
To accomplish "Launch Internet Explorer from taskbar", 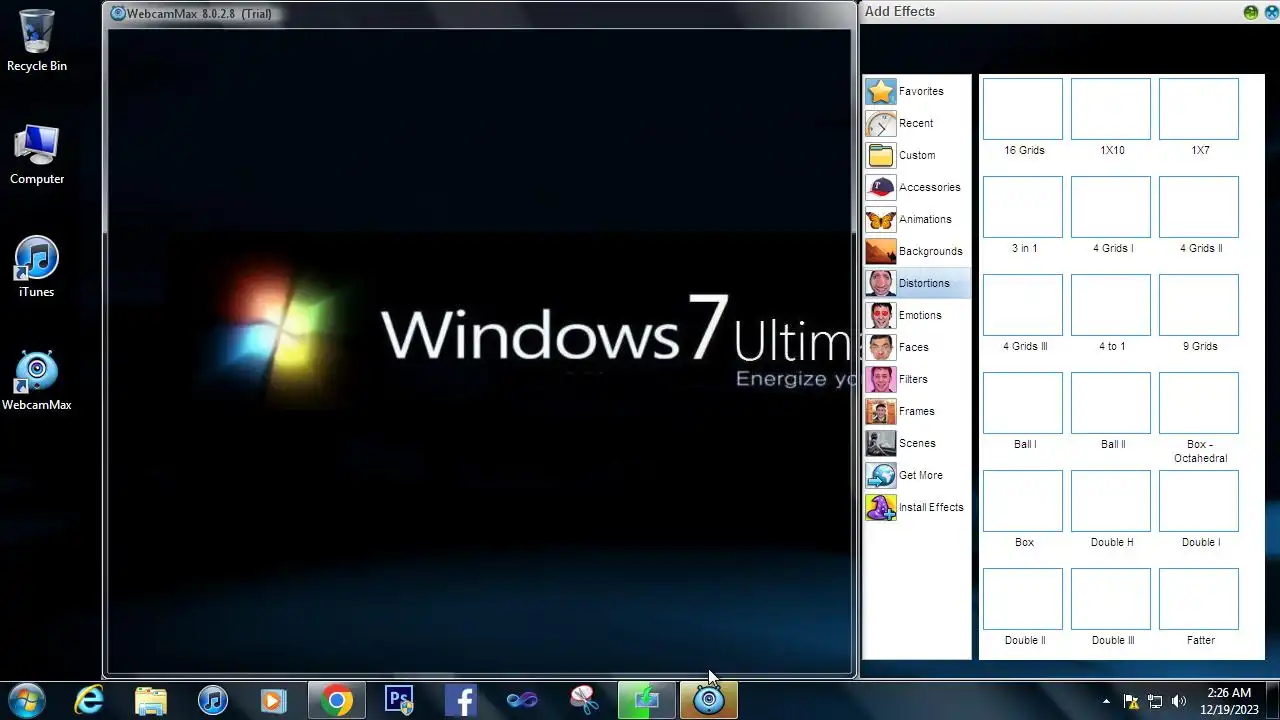I will [x=89, y=700].
